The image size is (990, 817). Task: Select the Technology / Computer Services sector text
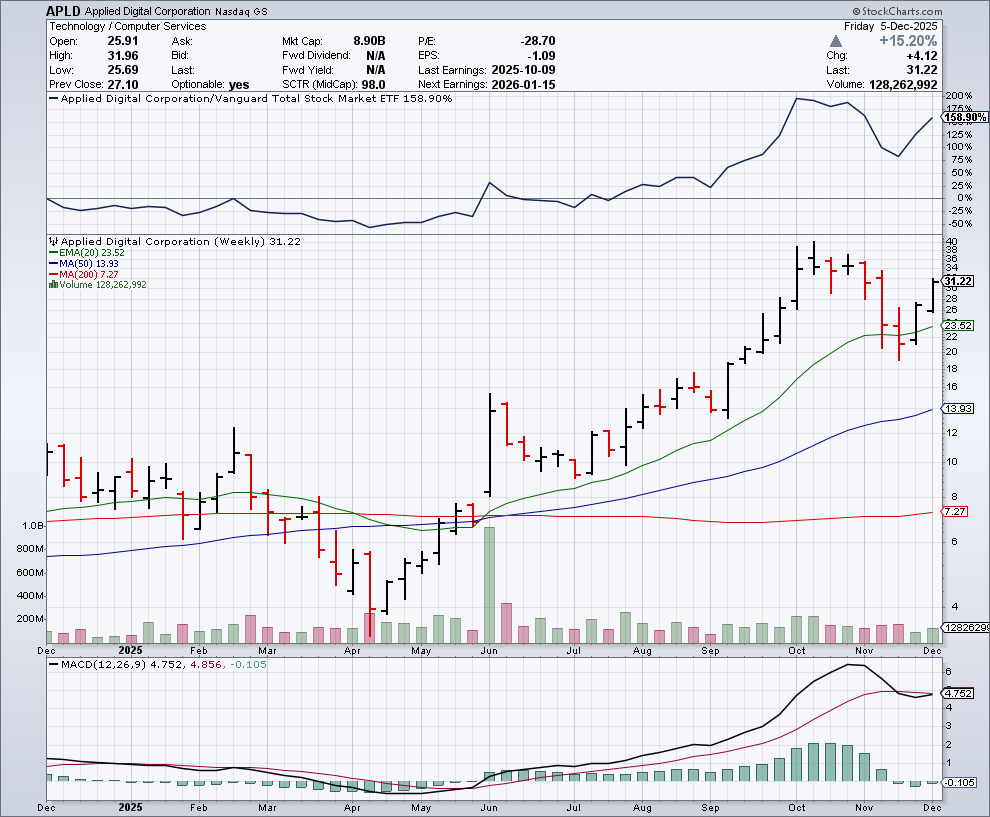pos(128,26)
